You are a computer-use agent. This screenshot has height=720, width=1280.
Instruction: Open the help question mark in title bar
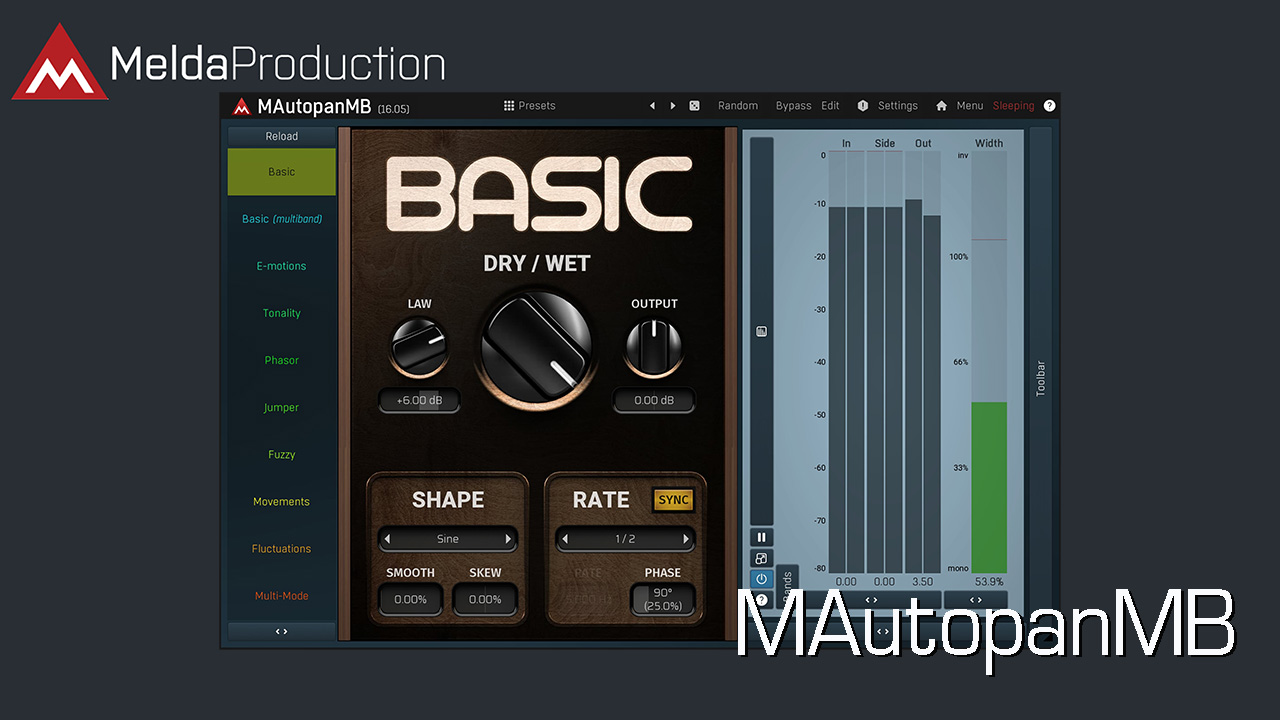[x=1049, y=106]
